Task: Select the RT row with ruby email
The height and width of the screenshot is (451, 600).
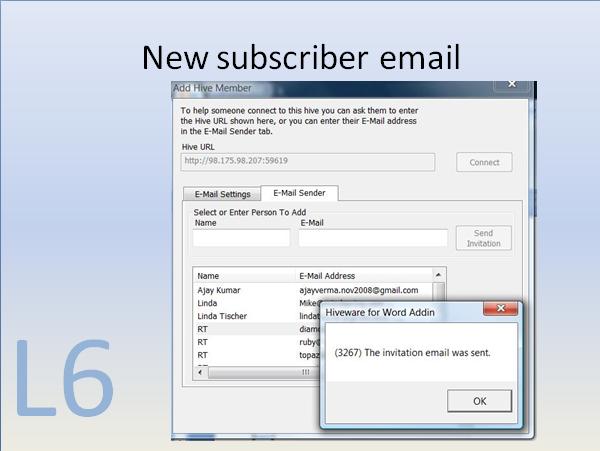Action: [257, 342]
